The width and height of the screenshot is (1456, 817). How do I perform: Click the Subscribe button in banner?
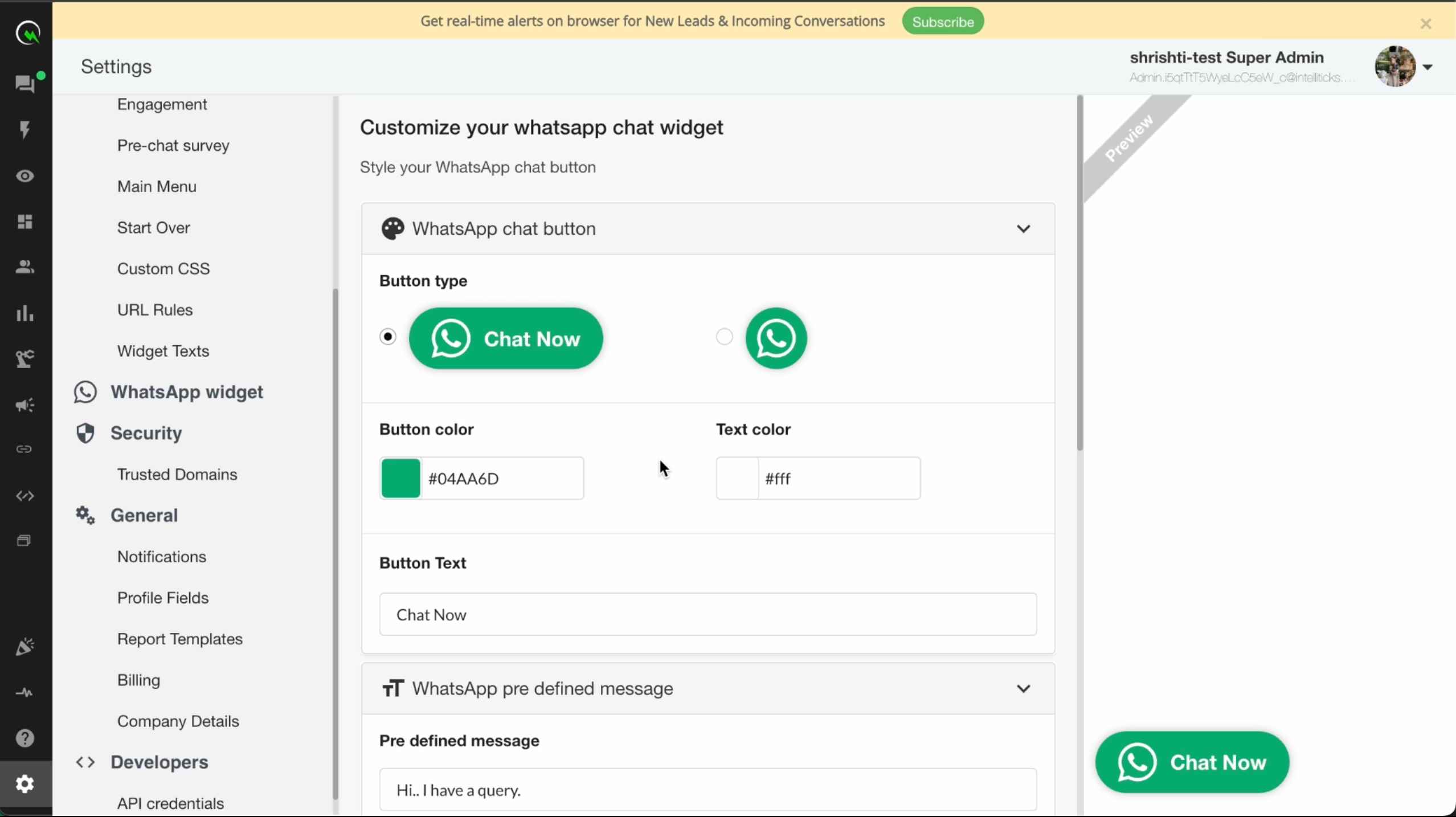[x=943, y=22]
